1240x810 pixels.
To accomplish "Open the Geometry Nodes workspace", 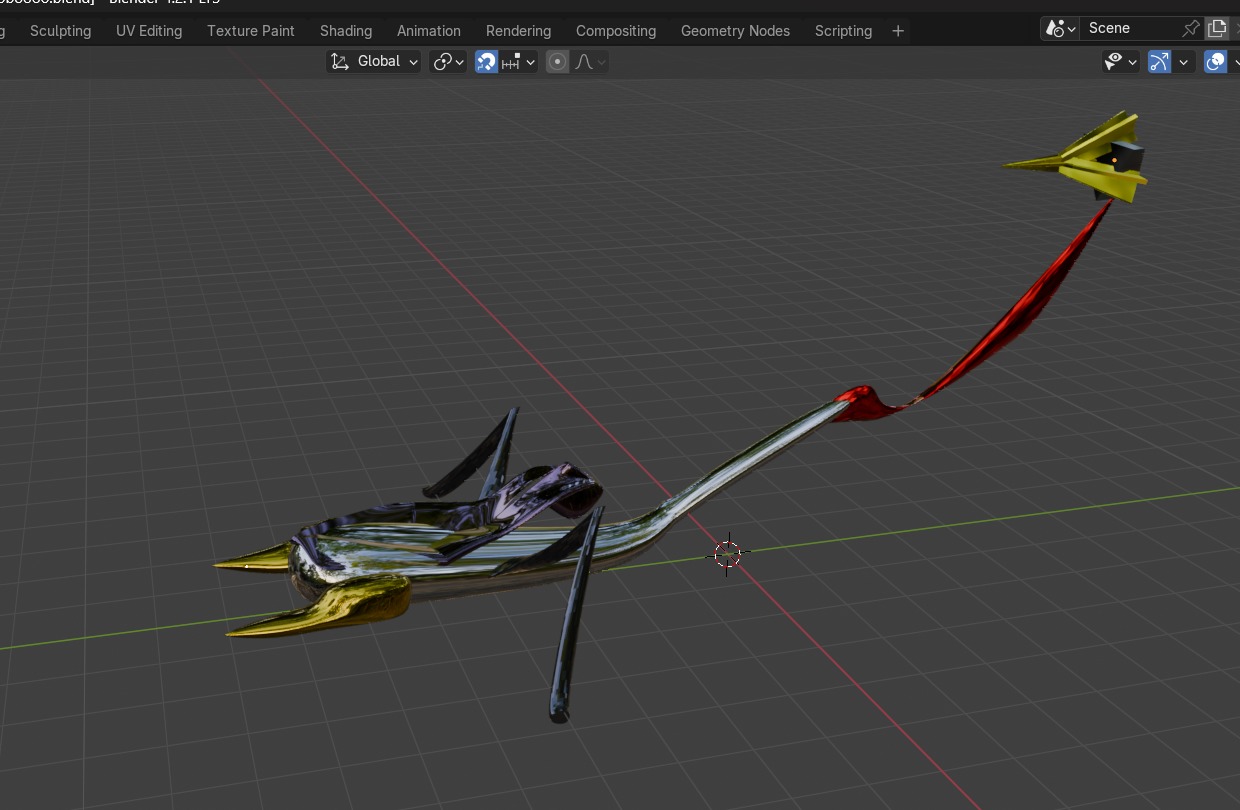I will point(735,31).
